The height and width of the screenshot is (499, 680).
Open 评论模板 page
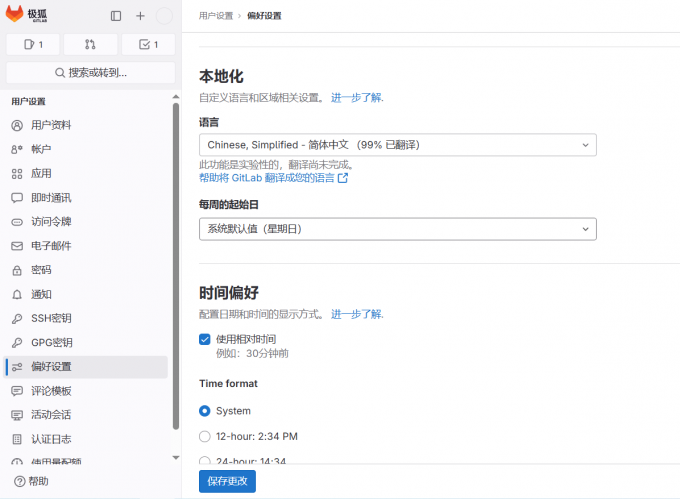[85, 391]
